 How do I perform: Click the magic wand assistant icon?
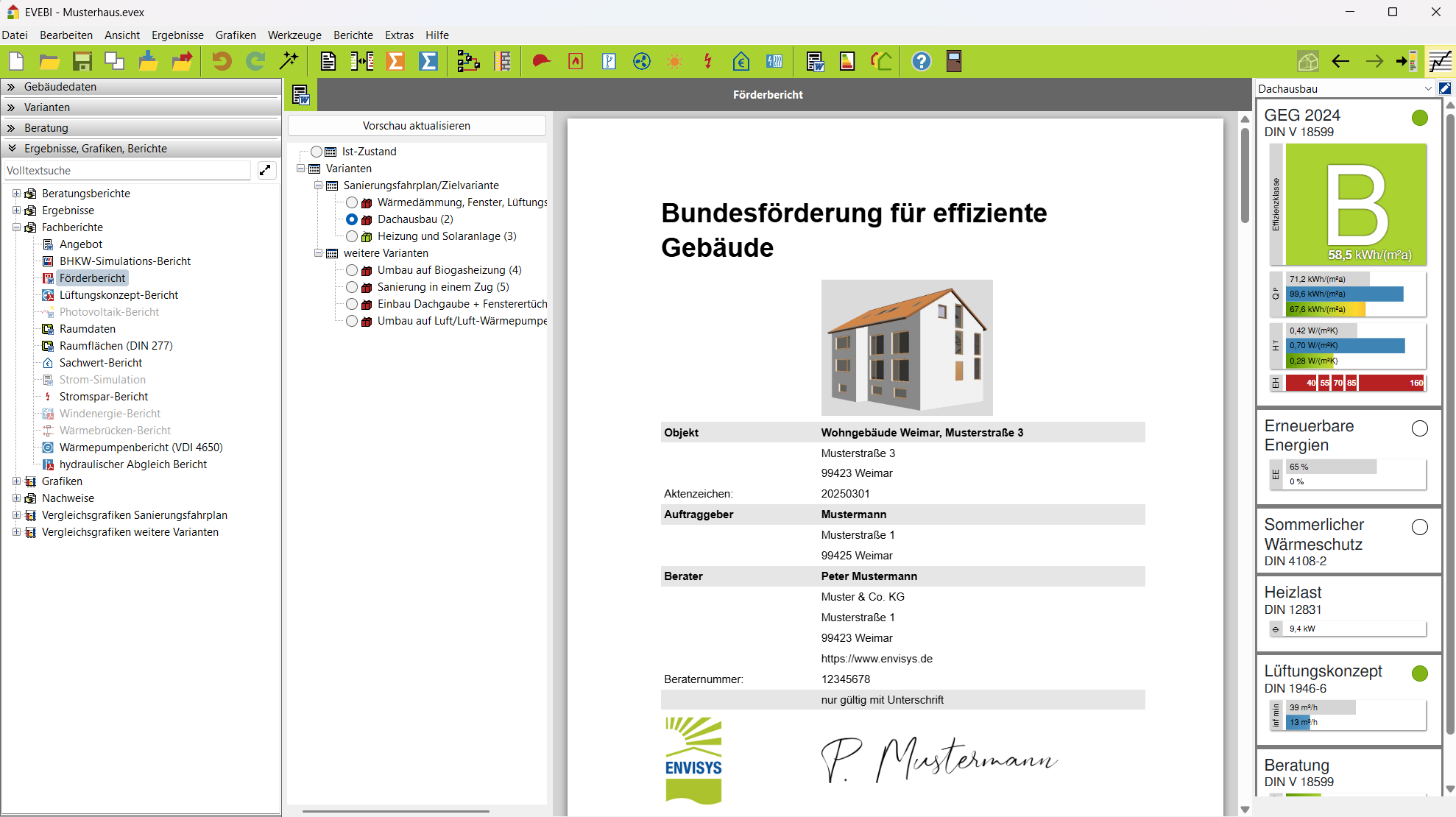coord(289,61)
